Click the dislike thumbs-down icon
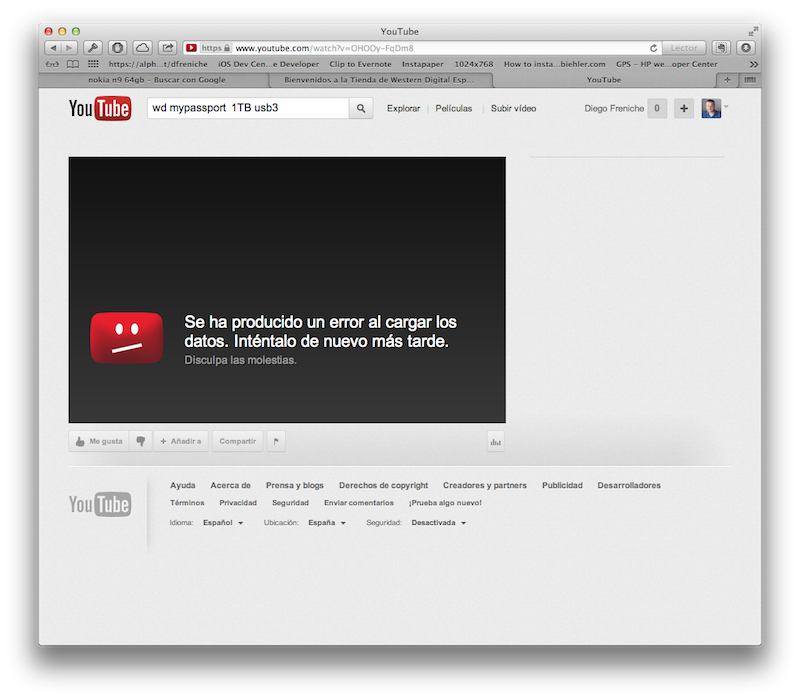 coord(141,441)
